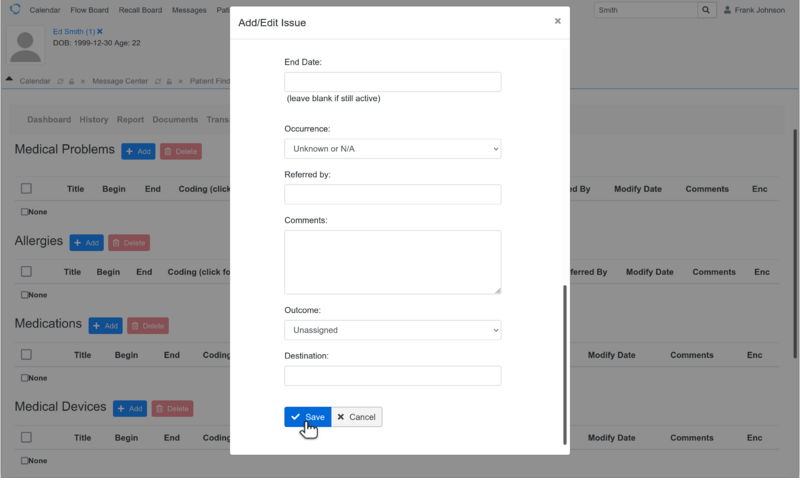
Task: Save the issue
Action: click(307, 417)
